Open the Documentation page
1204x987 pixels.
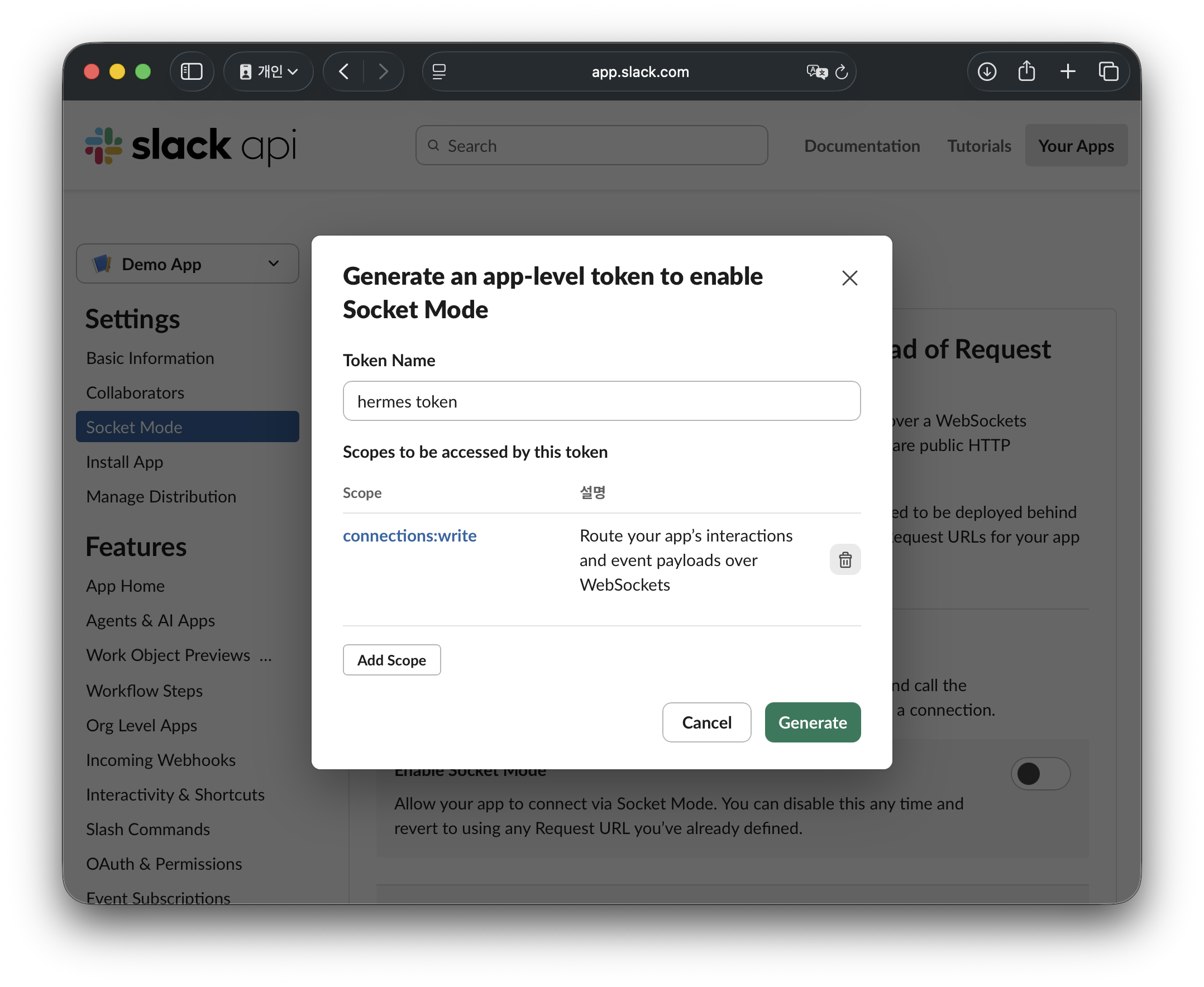click(862, 146)
